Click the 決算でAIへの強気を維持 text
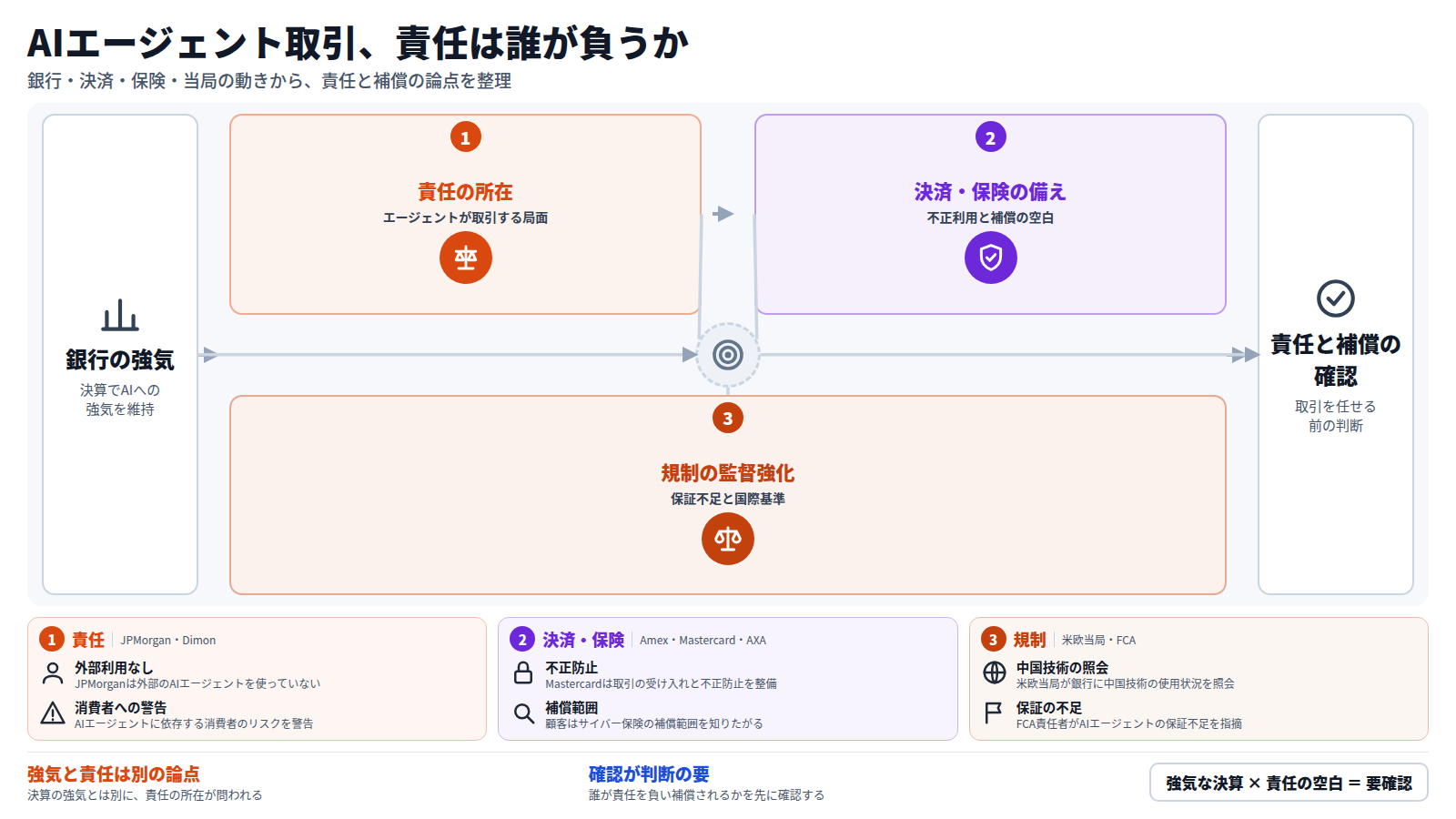The width and height of the screenshot is (1456, 819). (120, 399)
